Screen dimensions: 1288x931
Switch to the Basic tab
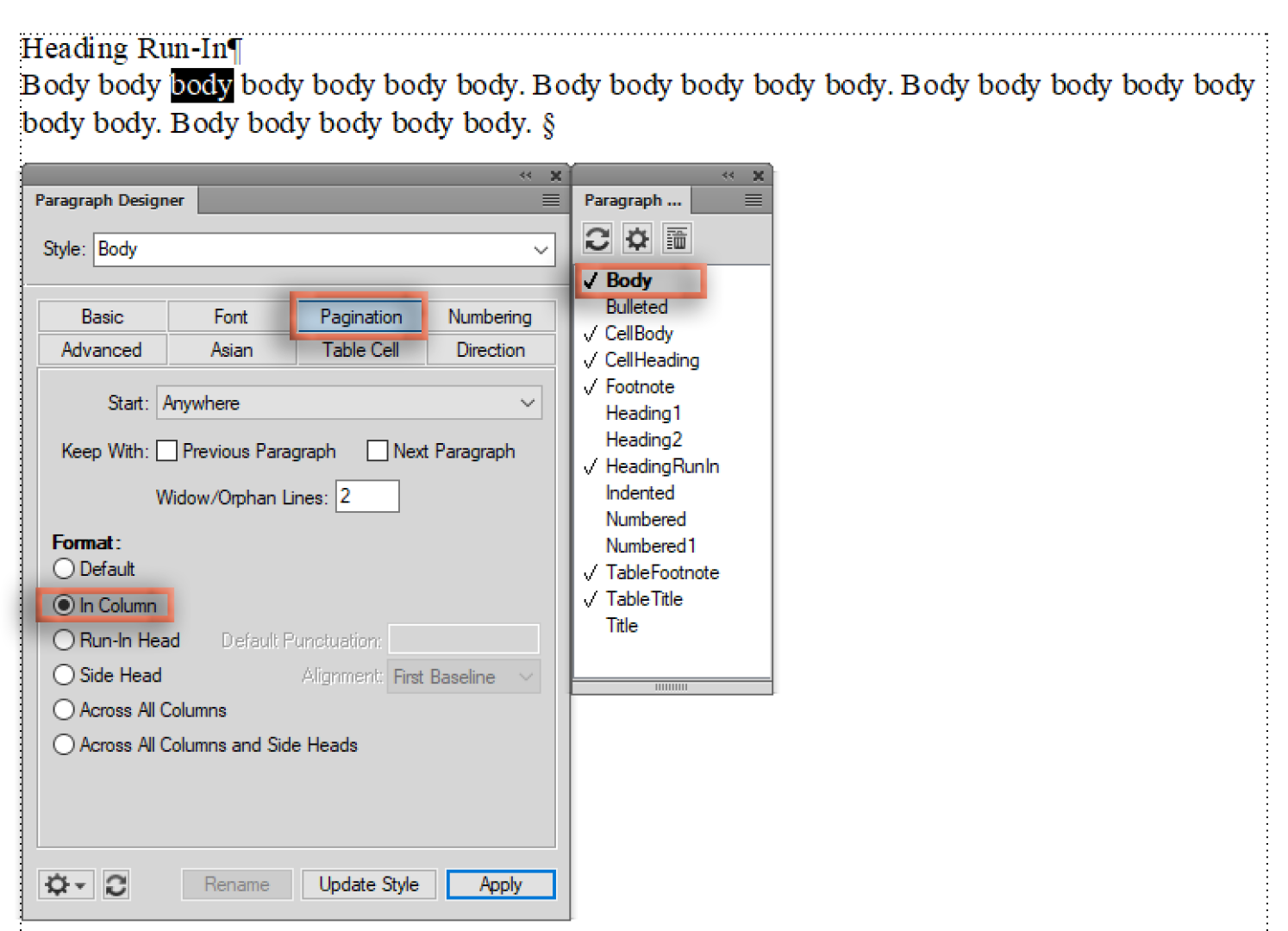point(103,316)
